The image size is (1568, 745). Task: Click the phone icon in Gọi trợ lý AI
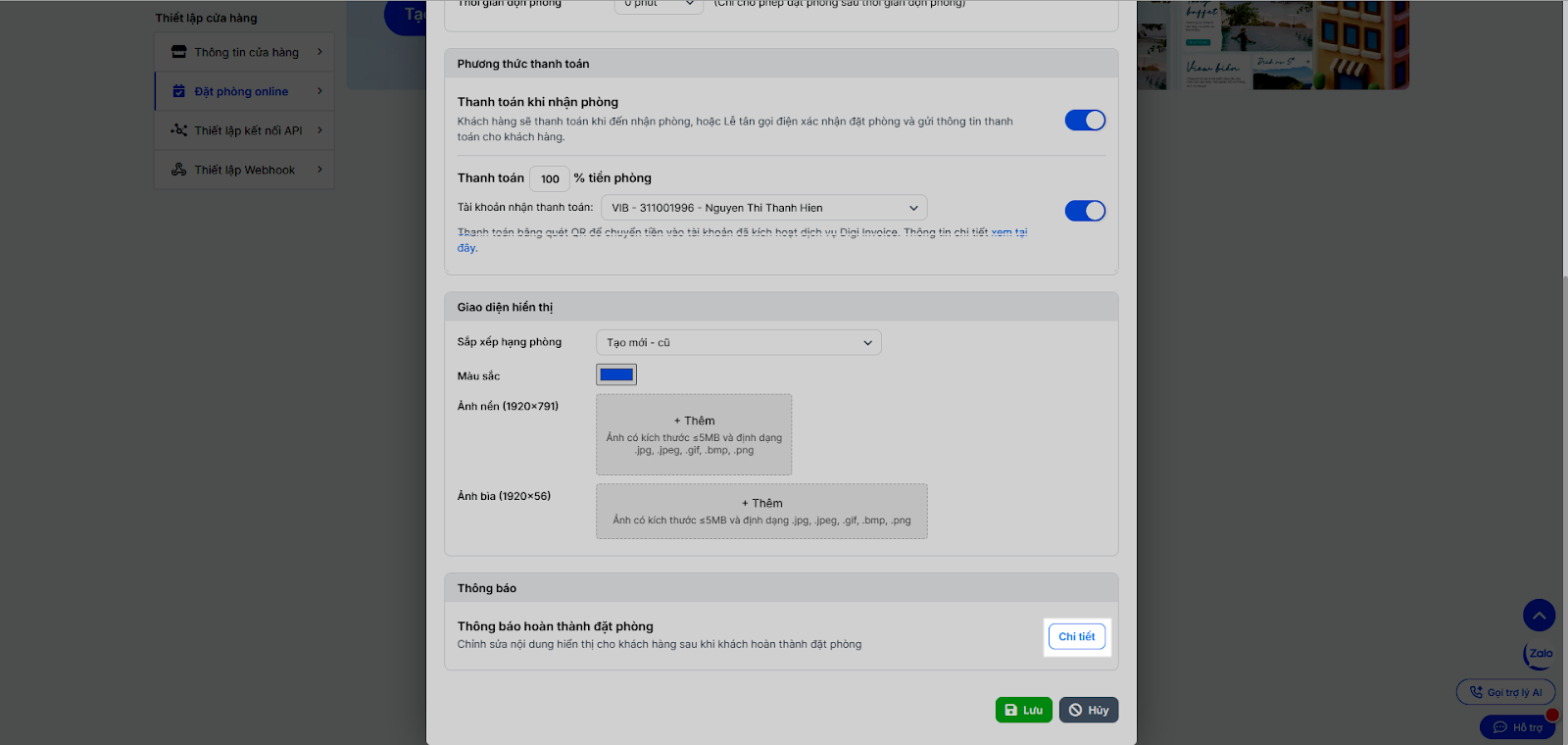[x=1476, y=692]
